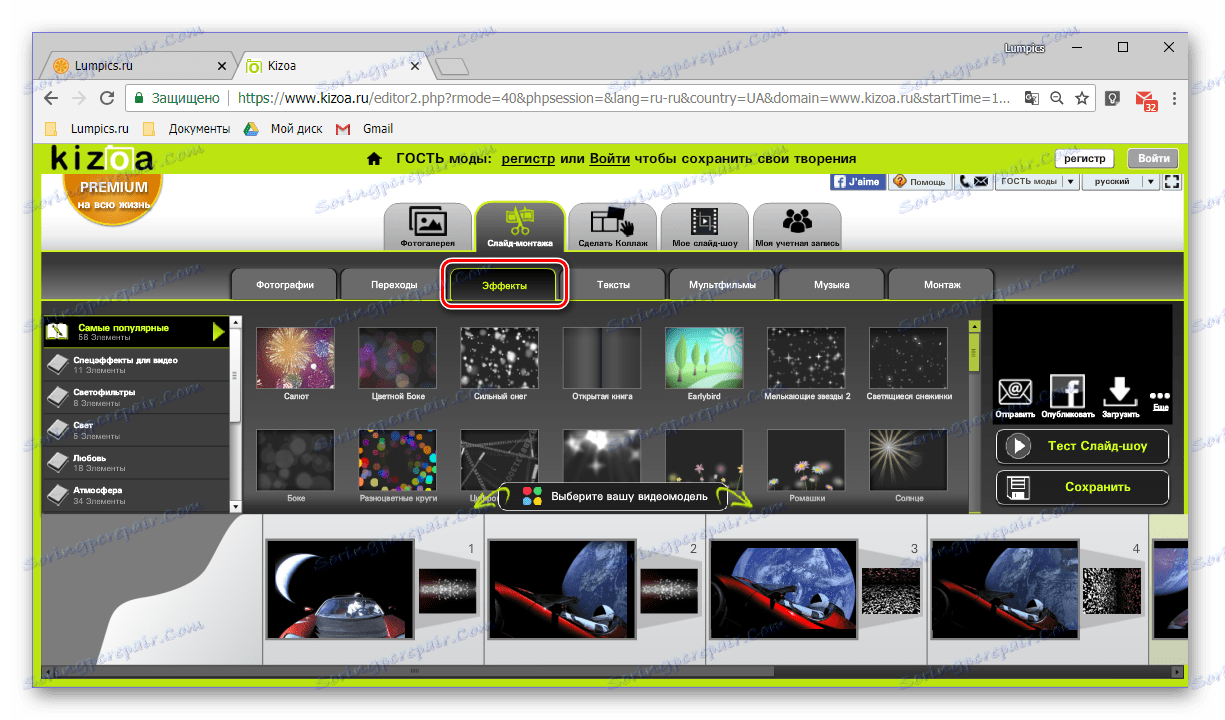Click category list scroll up arrow

[x=236, y=322]
